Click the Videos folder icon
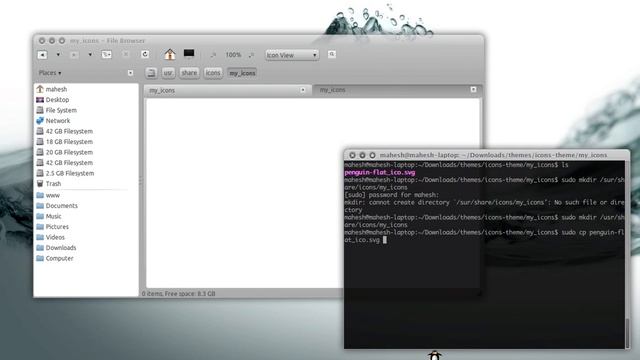 tap(40, 237)
